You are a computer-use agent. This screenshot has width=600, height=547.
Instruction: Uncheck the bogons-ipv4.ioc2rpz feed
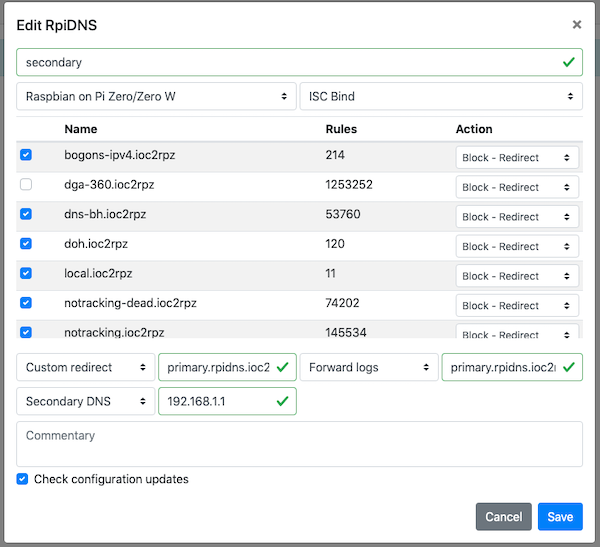pyautogui.click(x=26, y=155)
